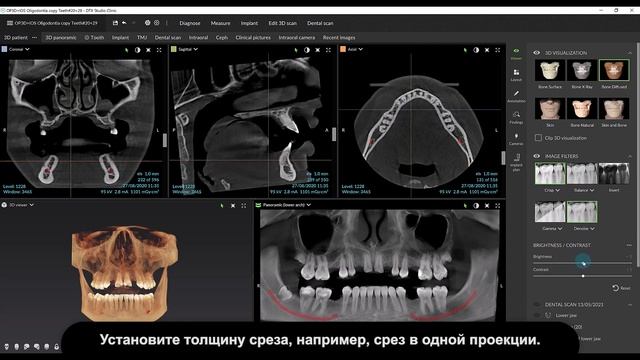Switch to the Tooth workspace tab
Screen dimensions: 640x360
94,38
